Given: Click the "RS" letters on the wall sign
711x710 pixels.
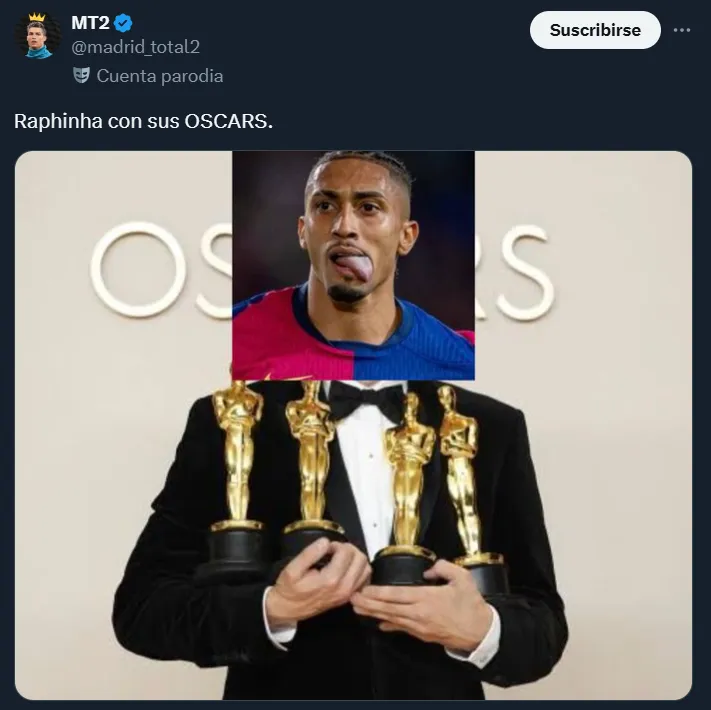Looking at the screenshot, I should click(517, 272).
